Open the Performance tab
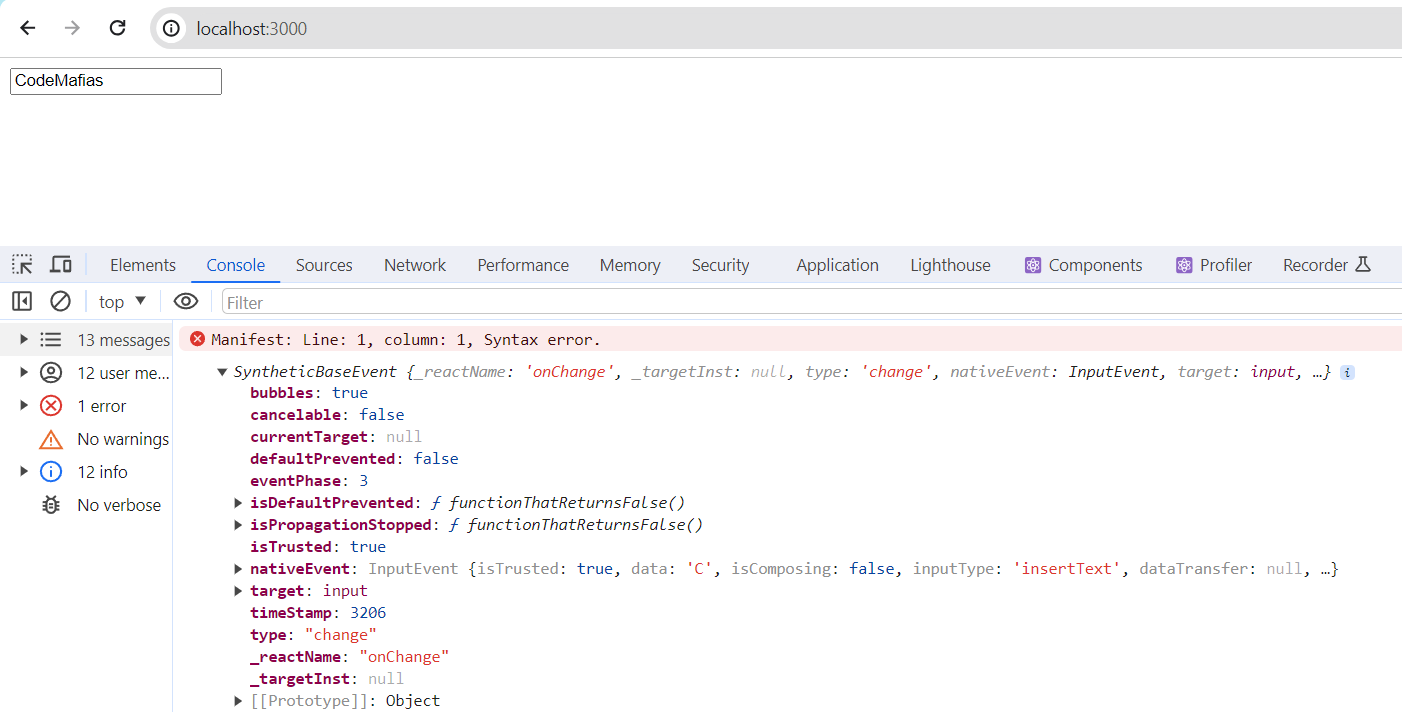This screenshot has width=1402, height=712. click(523, 265)
